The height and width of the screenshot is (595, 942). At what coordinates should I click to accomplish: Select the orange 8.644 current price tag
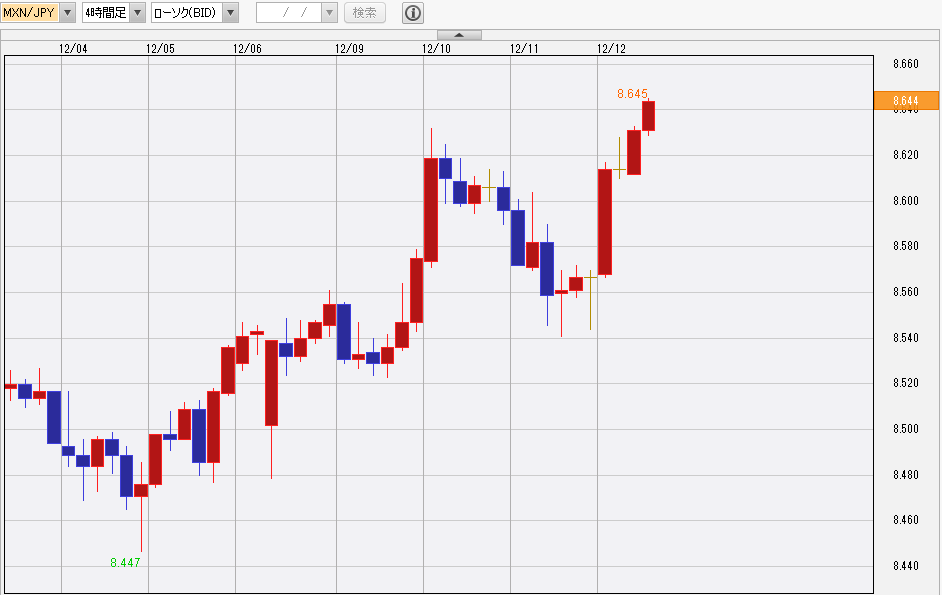click(x=906, y=100)
